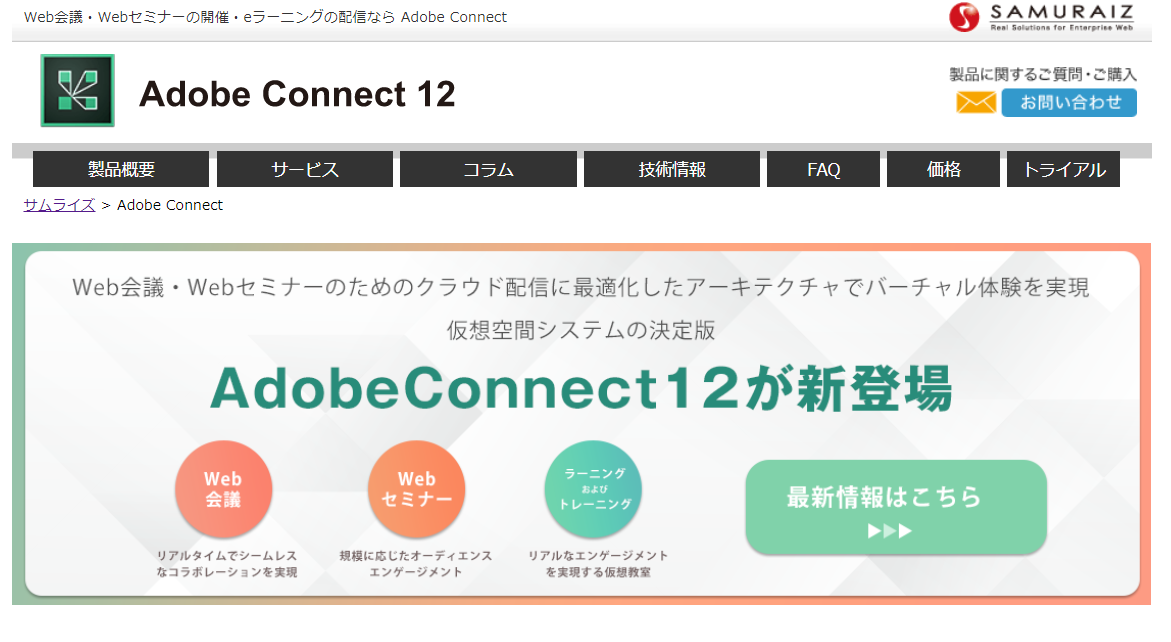Open the コラム menu
Viewport: 1171px width, 642px height.
click(488, 169)
